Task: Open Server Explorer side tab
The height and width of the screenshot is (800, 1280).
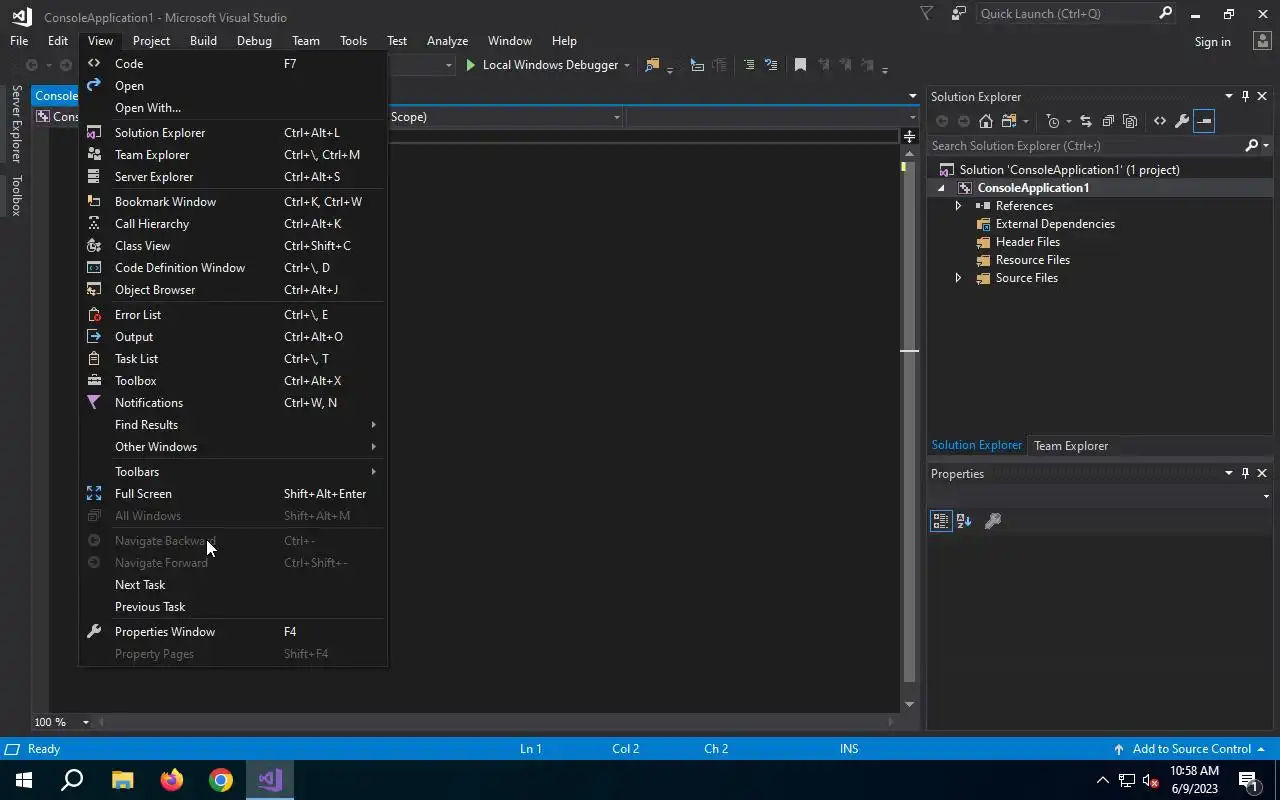Action: point(16,124)
